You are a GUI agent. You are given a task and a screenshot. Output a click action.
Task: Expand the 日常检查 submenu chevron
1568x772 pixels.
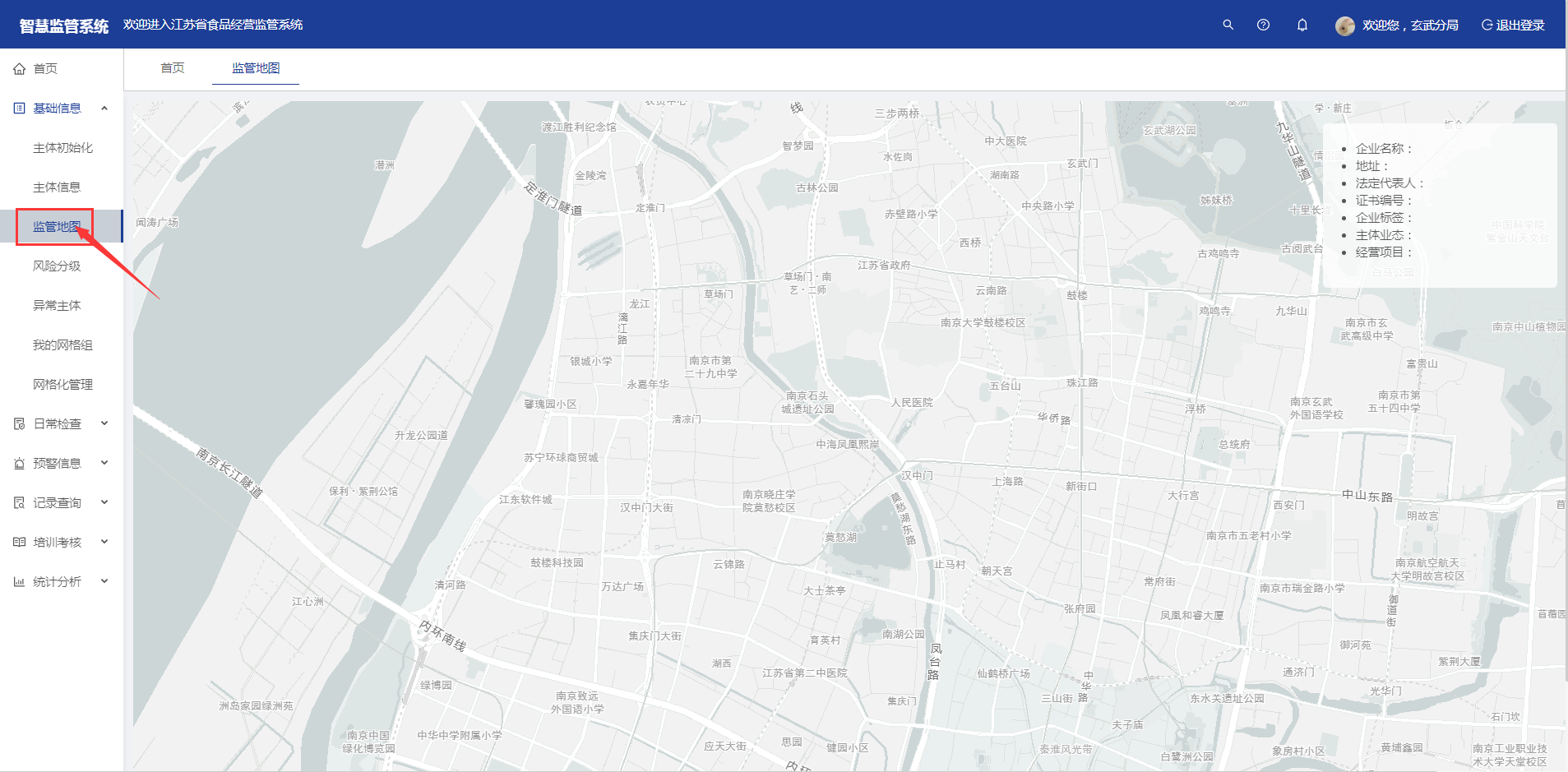click(104, 423)
